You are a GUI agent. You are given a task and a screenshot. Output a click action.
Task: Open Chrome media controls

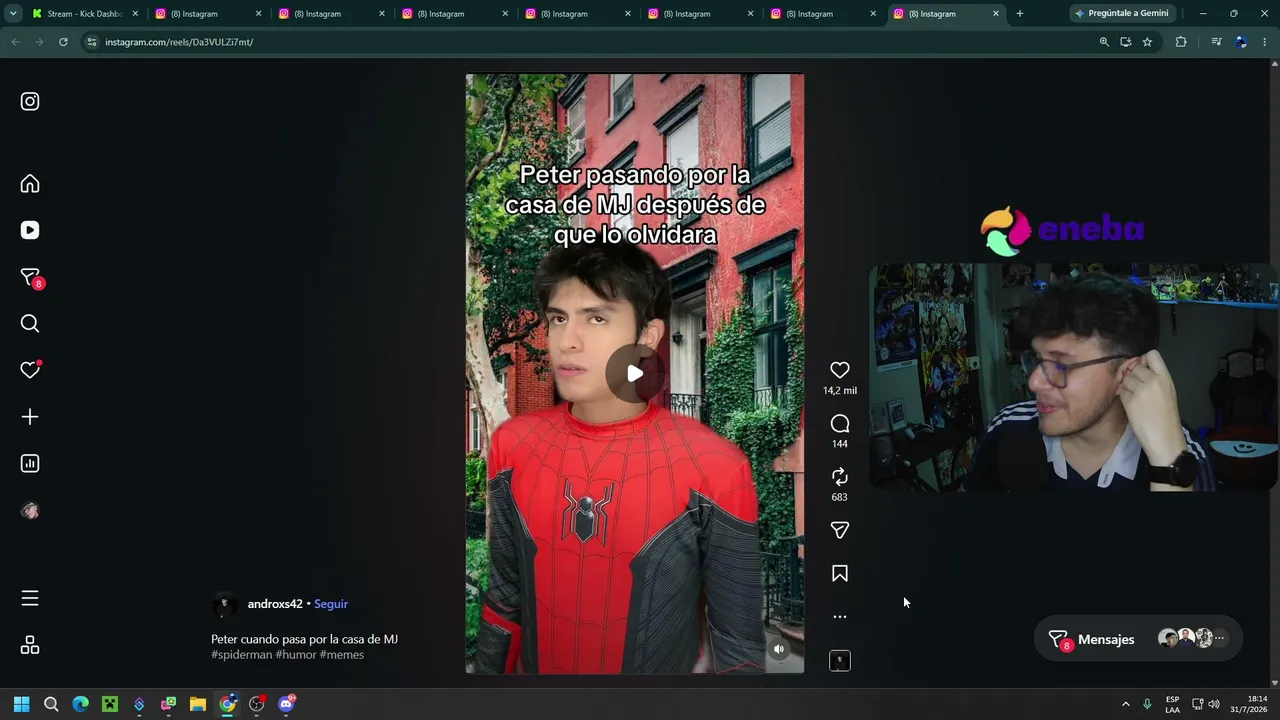point(1216,42)
